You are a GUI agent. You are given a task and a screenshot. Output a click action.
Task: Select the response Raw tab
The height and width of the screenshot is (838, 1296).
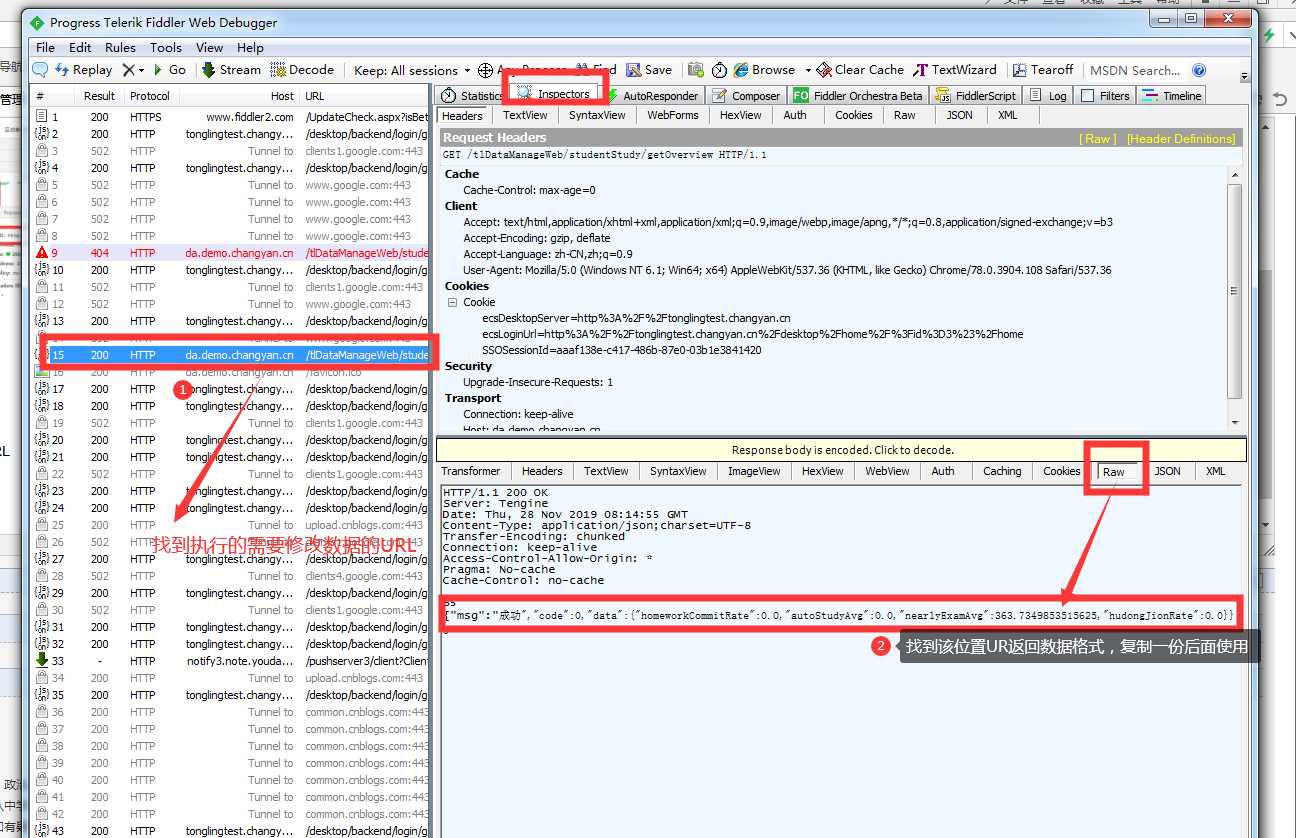click(1113, 472)
